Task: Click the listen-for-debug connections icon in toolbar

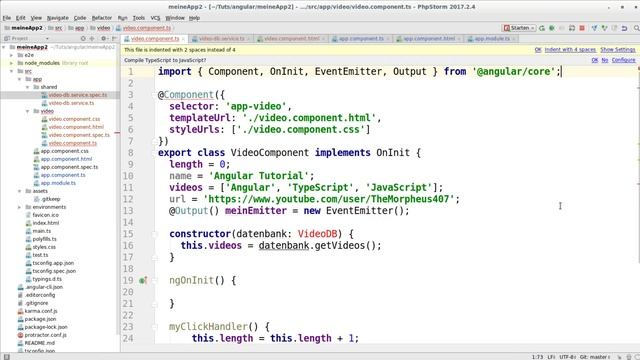Action: (x=572, y=28)
